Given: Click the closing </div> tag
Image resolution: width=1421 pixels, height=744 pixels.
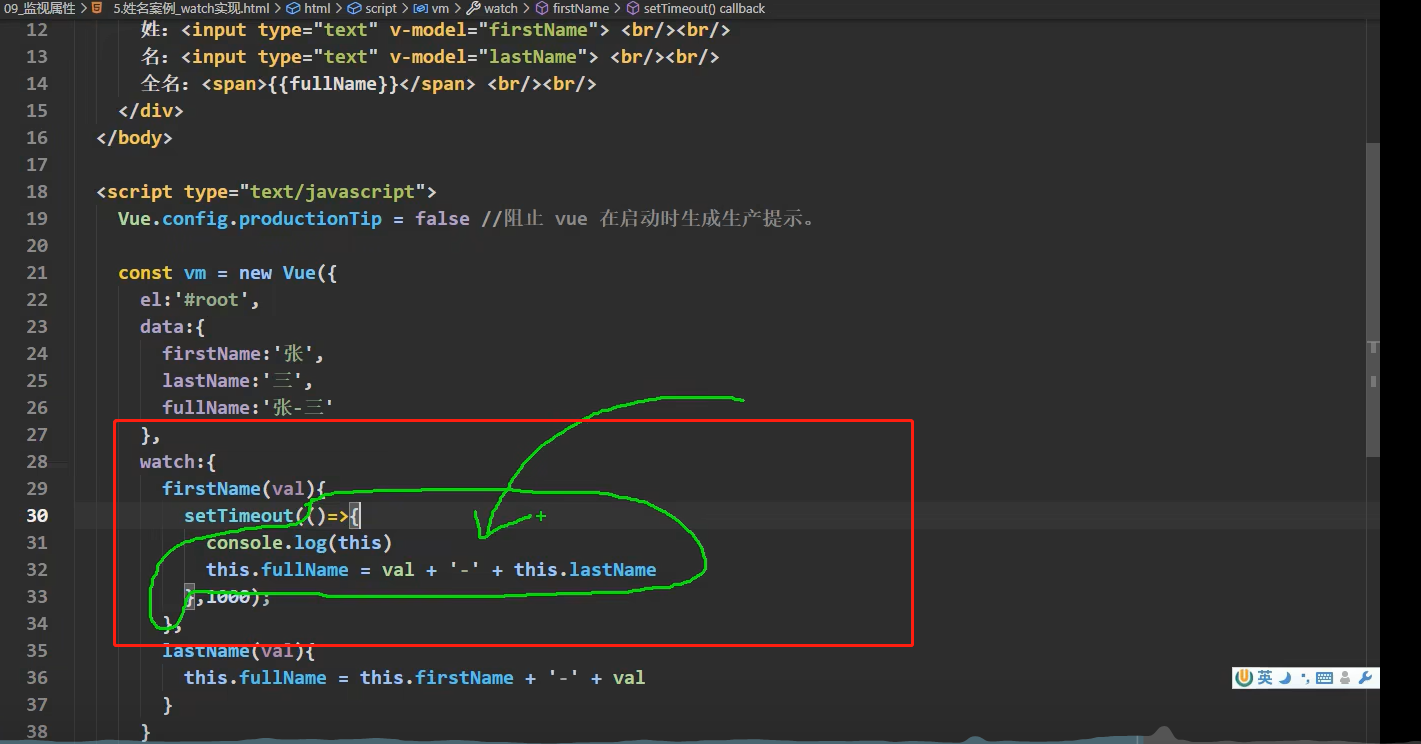Looking at the screenshot, I should [x=151, y=110].
